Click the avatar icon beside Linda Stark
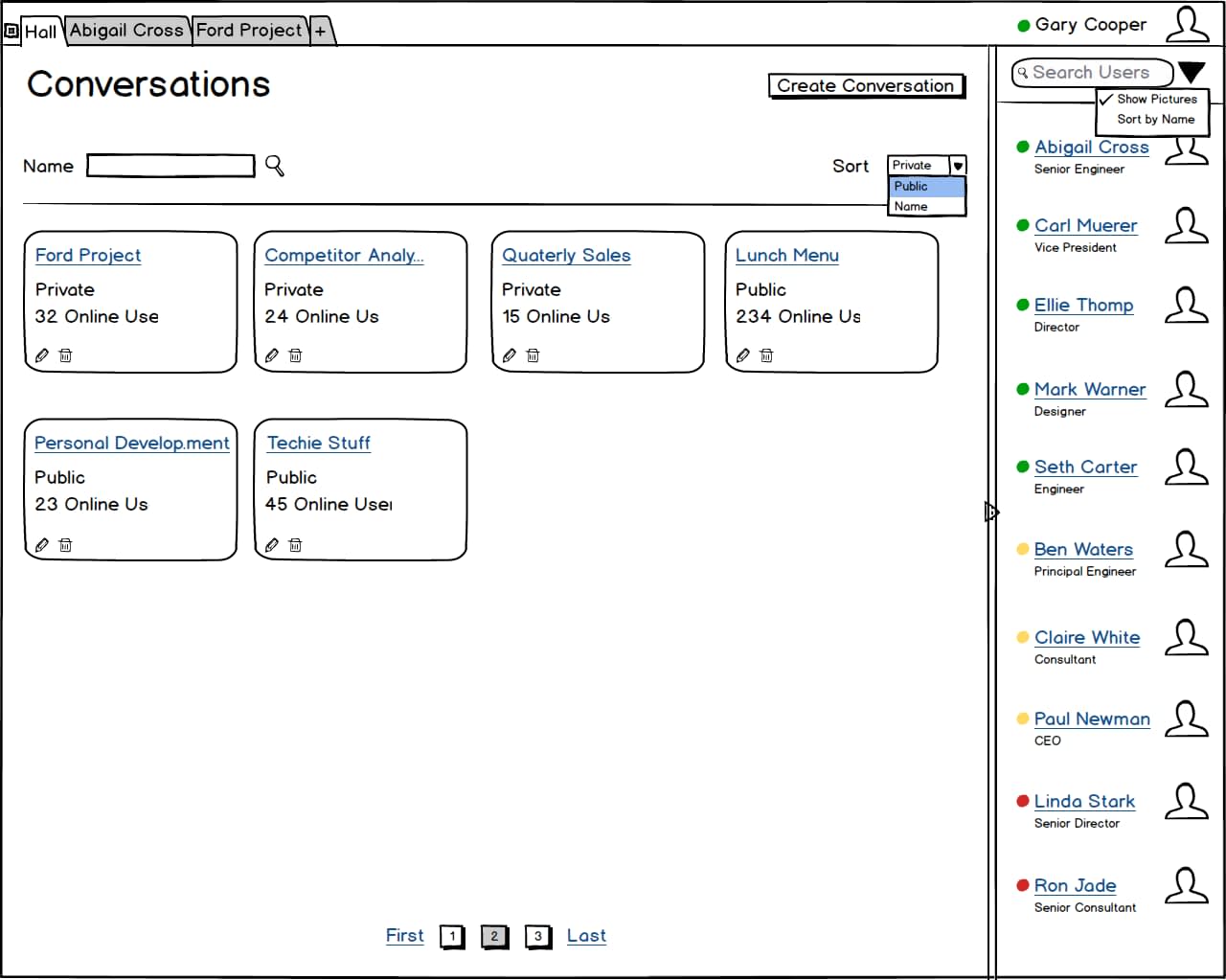 pyautogui.click(x=1187, y=802)
